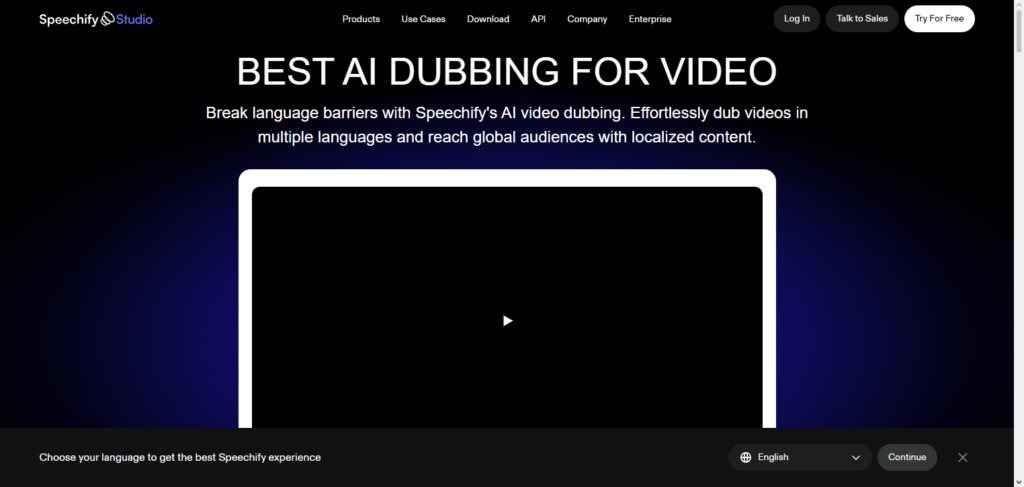Viewport: 1024px width, 487px height.
Task: Open the Use Cases menu
Action: point(423,19)
